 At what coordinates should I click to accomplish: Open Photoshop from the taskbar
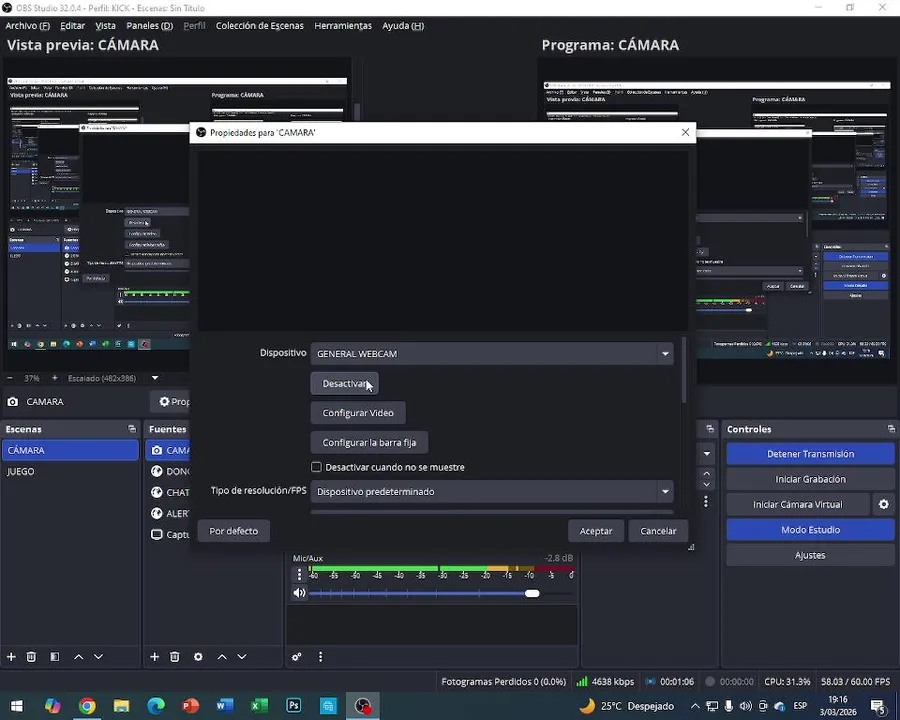pos(294,706)
